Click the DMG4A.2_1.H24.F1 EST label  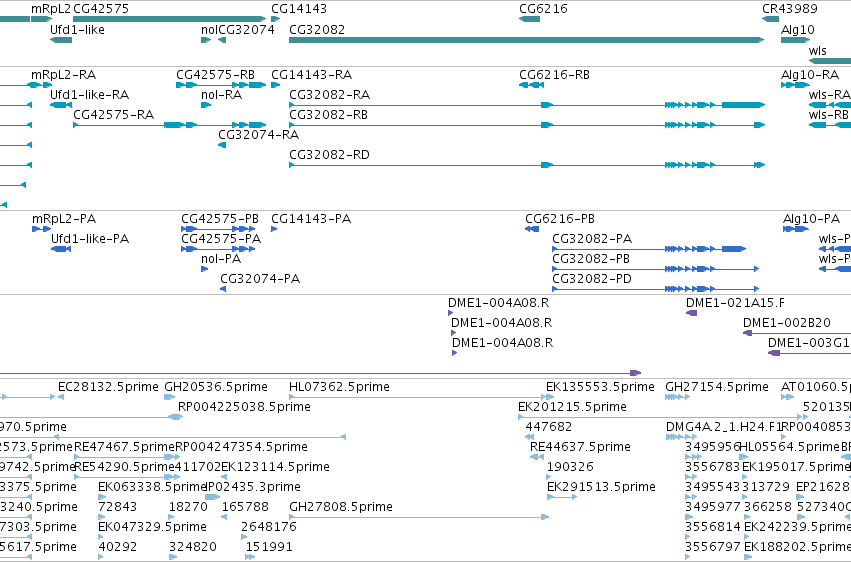723,427
